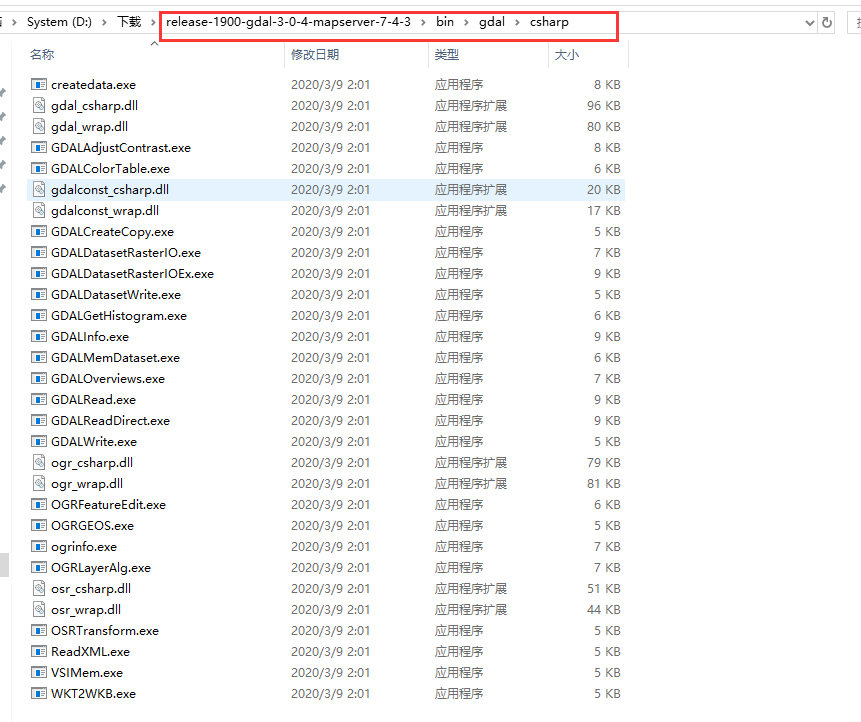Select file name OGRLayerAlg.exe
Viewport: 861px width, 722px height.
point(100,568)
